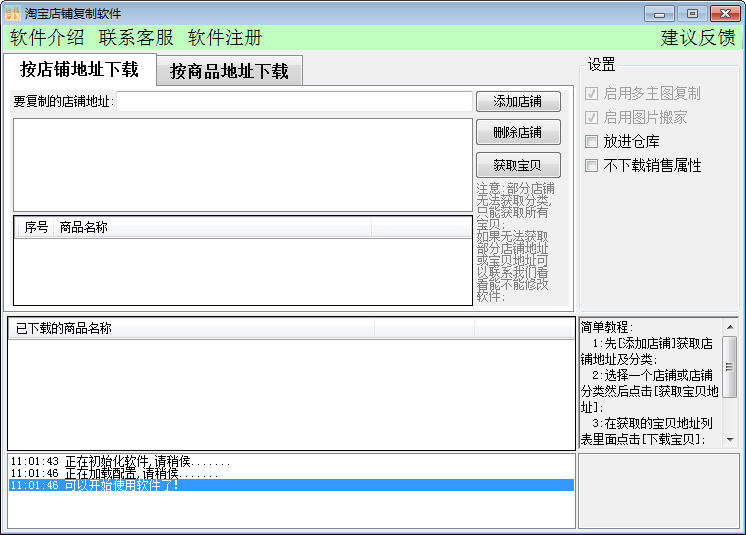Toggle 启用多主图复制 checkbox
This screenshot has width=746, height=535.
[x=591, y=93]
